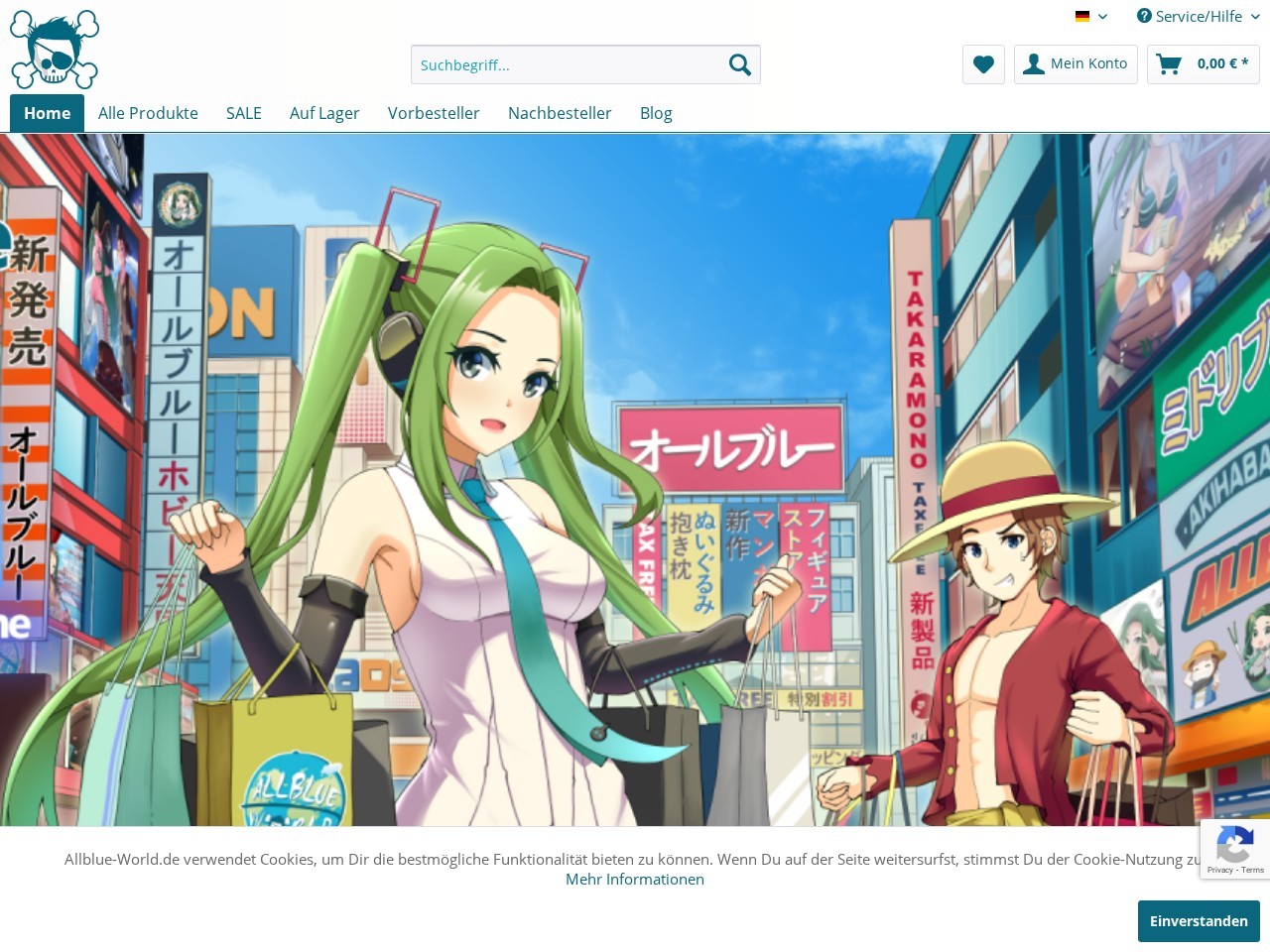Select the Home navigation tab
The image size is (1270, 952).
click(x=47, y=113)
